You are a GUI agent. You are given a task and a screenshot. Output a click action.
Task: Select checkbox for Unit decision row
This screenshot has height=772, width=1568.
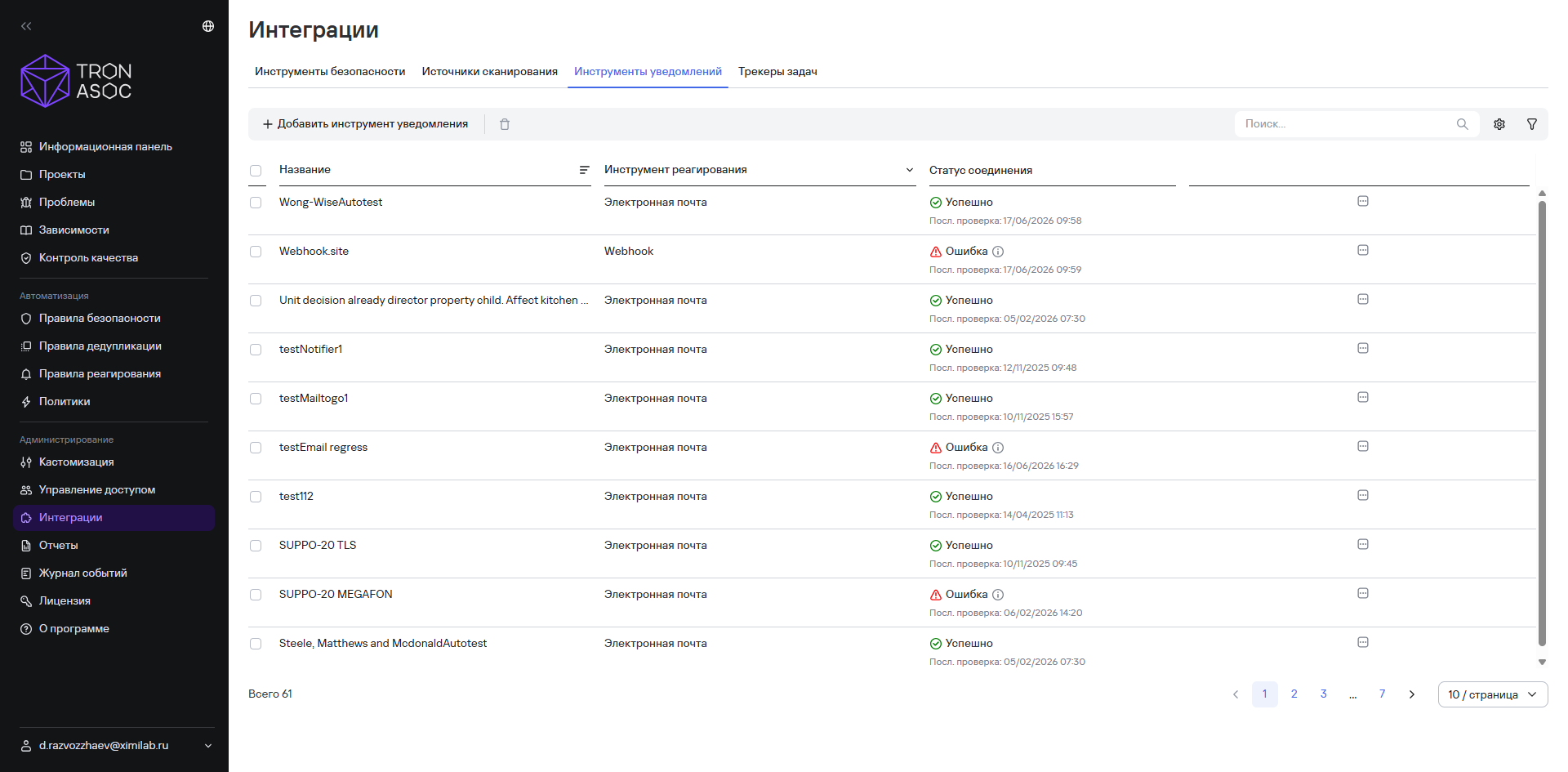pyautogui.click(x=256, y=301)
